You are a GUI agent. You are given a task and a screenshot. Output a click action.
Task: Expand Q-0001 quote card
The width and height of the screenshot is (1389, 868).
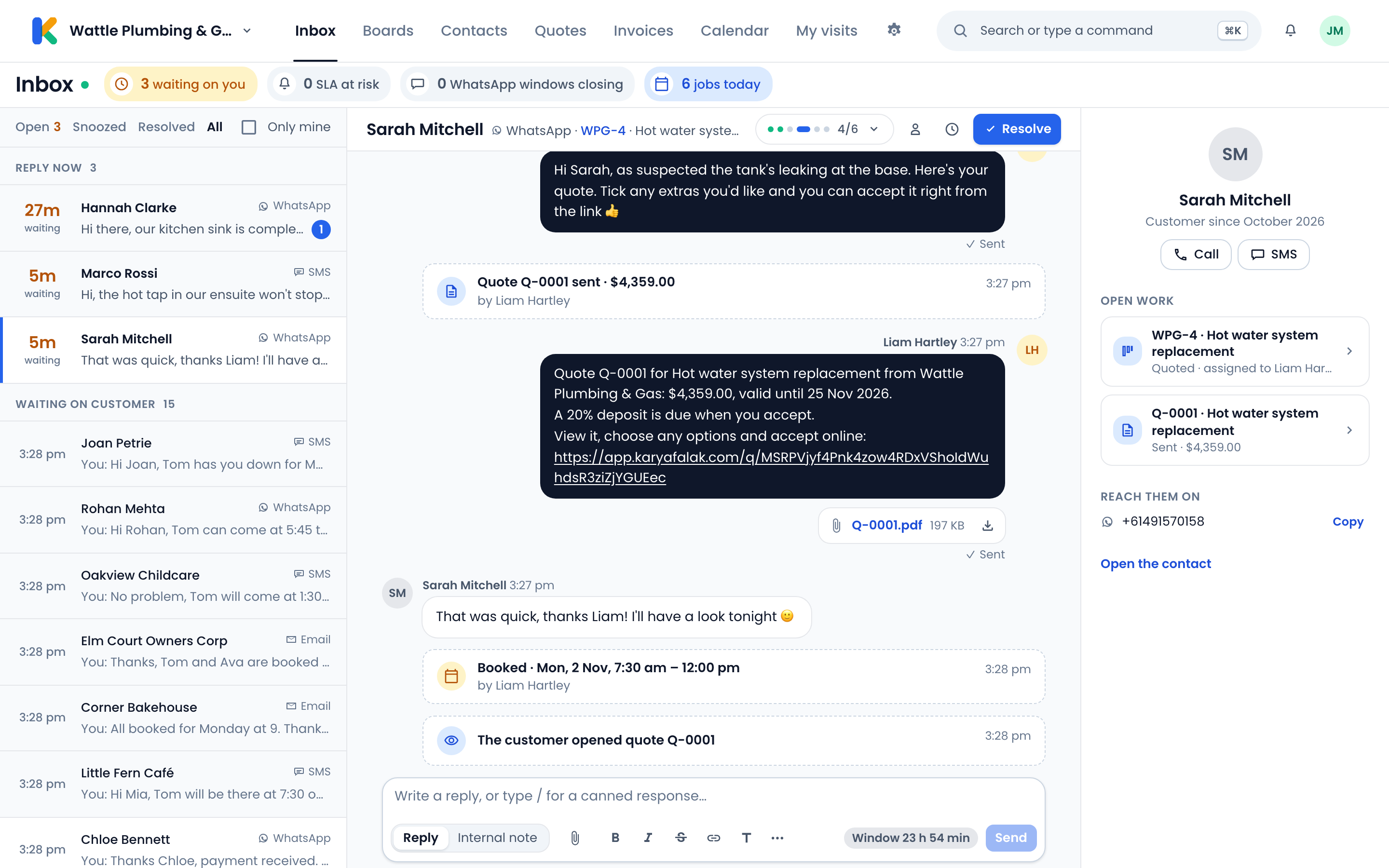coord(1235,430)
